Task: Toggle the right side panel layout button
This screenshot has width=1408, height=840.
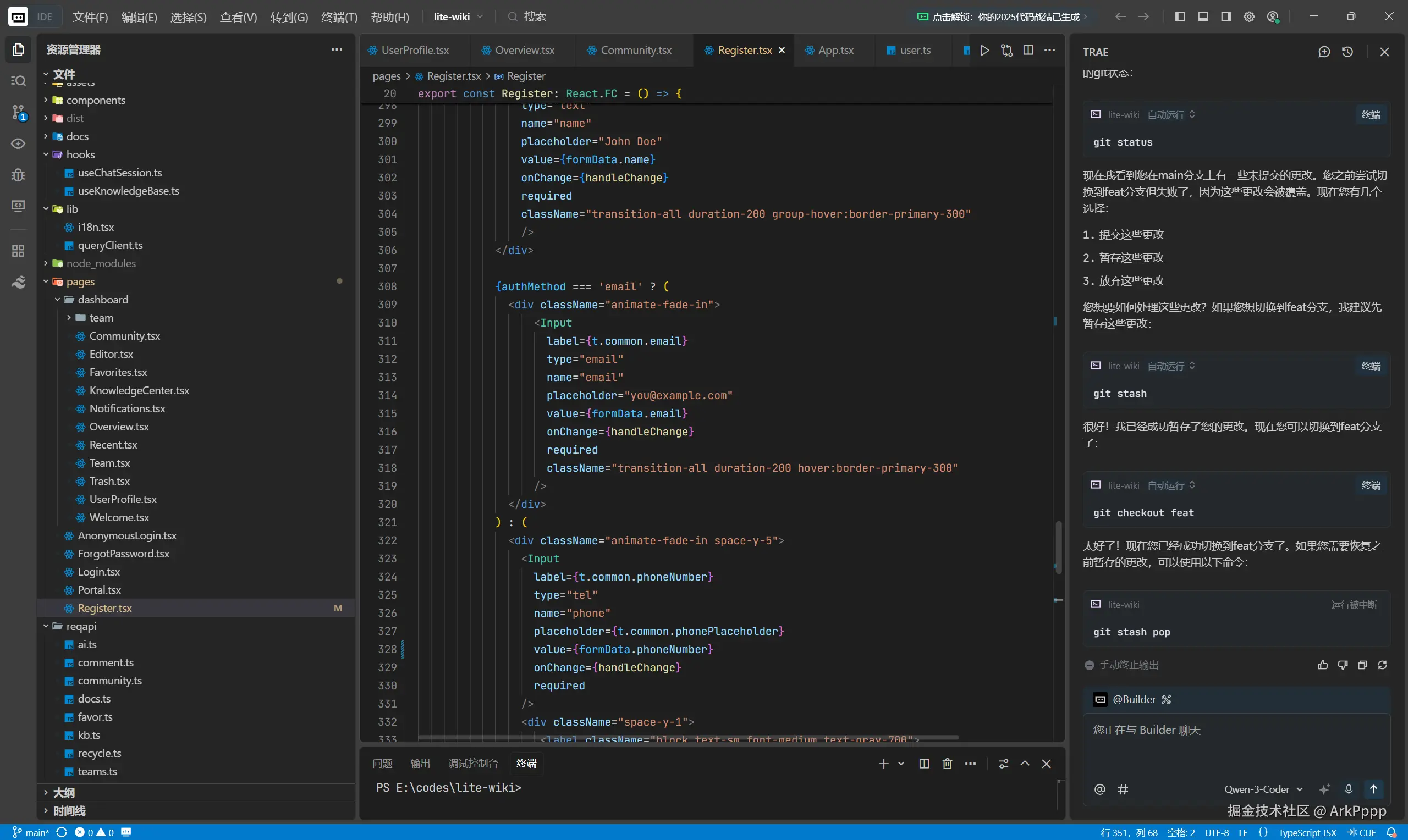Action: point(1226,16)
